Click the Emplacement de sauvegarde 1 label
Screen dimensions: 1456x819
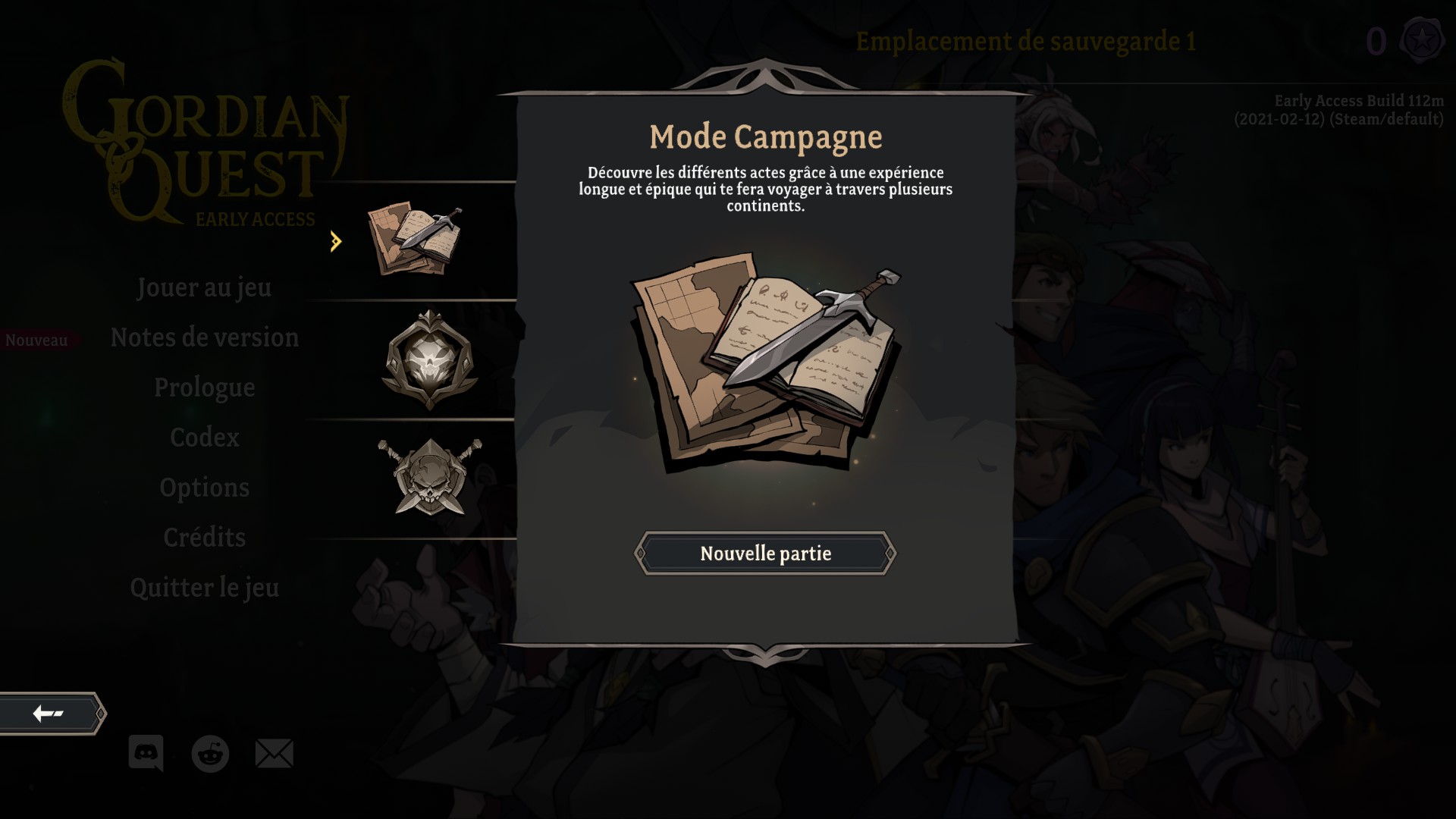[x=1026, y=41]
